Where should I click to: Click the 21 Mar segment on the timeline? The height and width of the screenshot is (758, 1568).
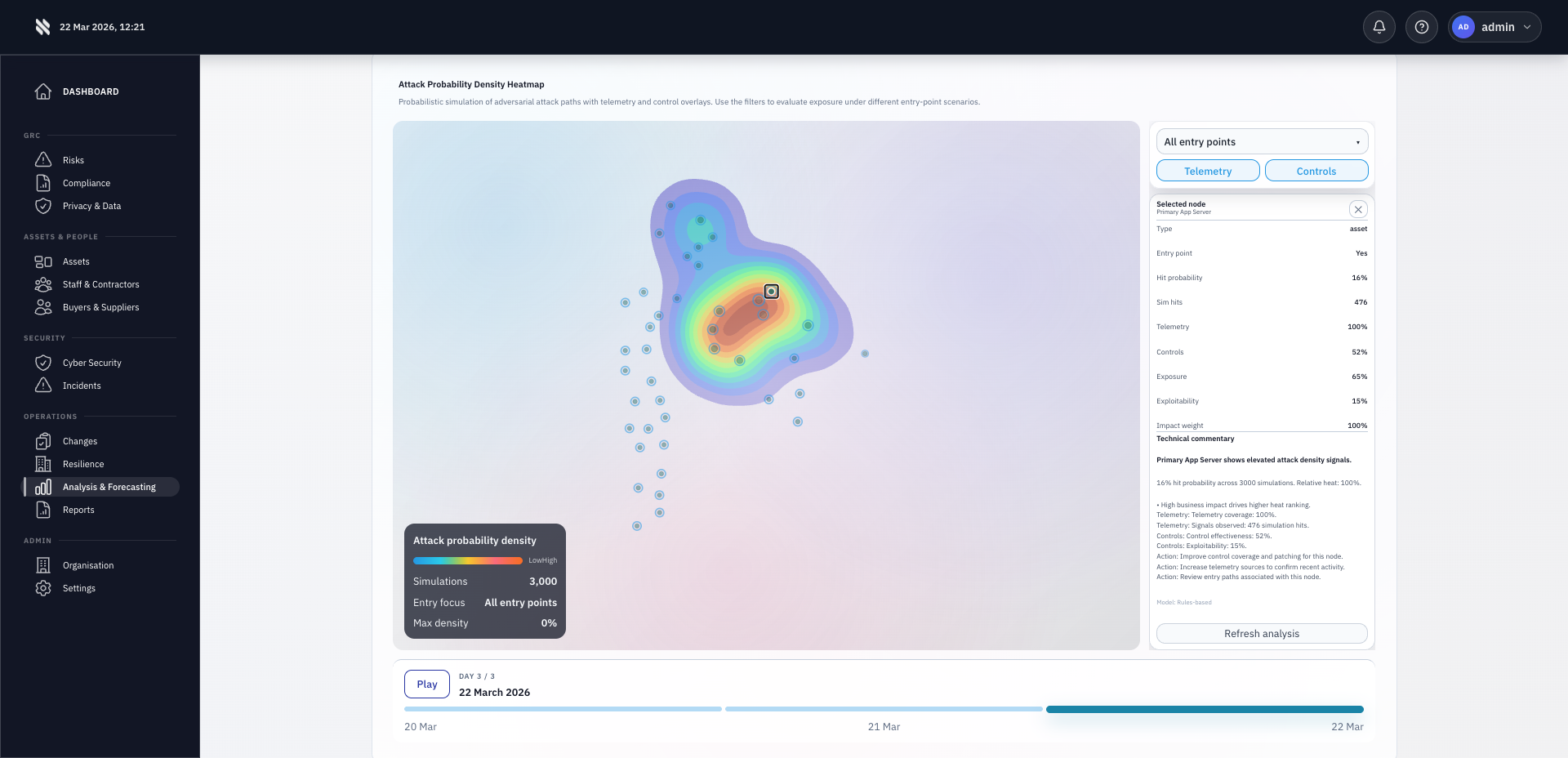[x=883, y=710]
